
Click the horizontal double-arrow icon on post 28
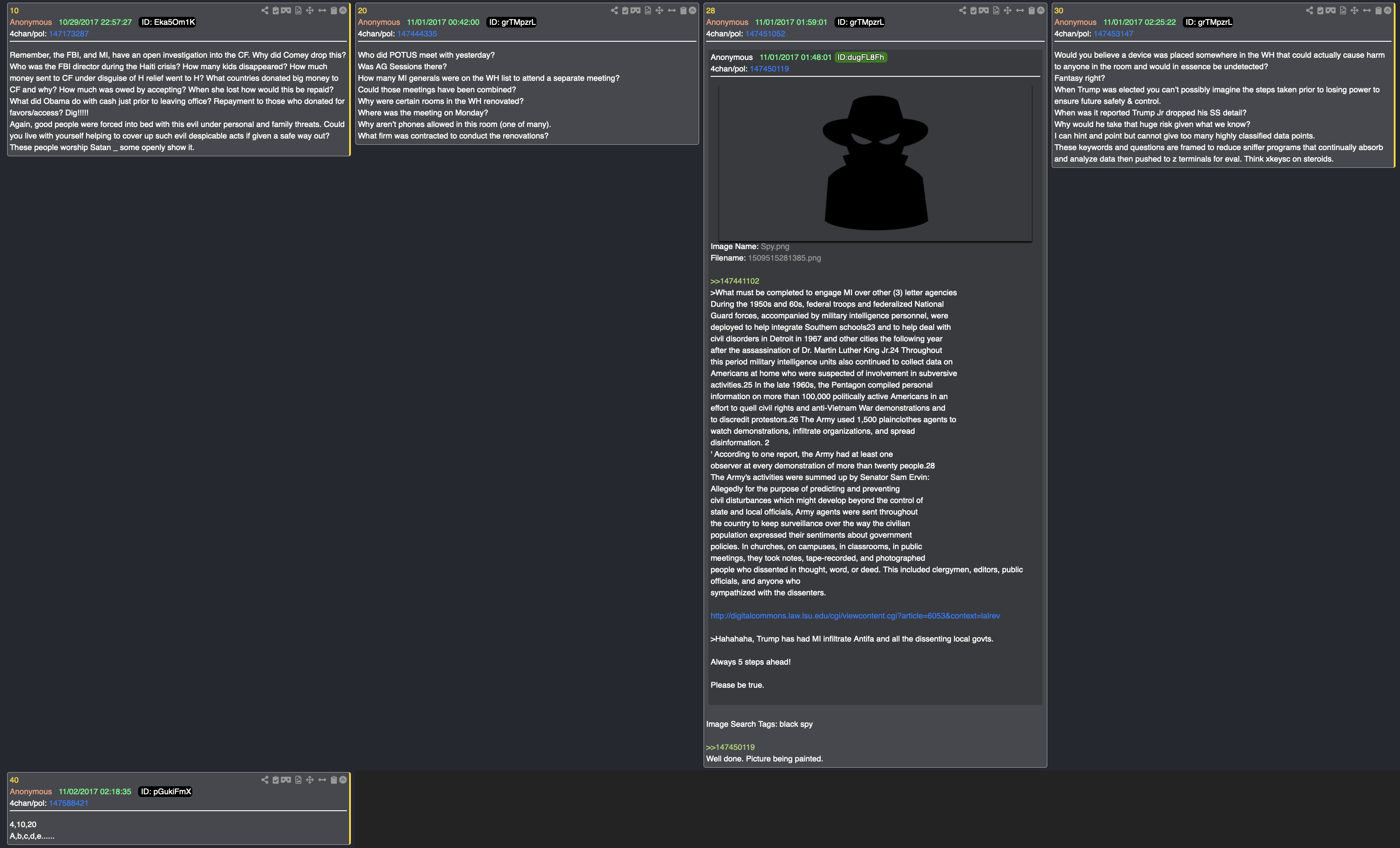pos(1020,10)
